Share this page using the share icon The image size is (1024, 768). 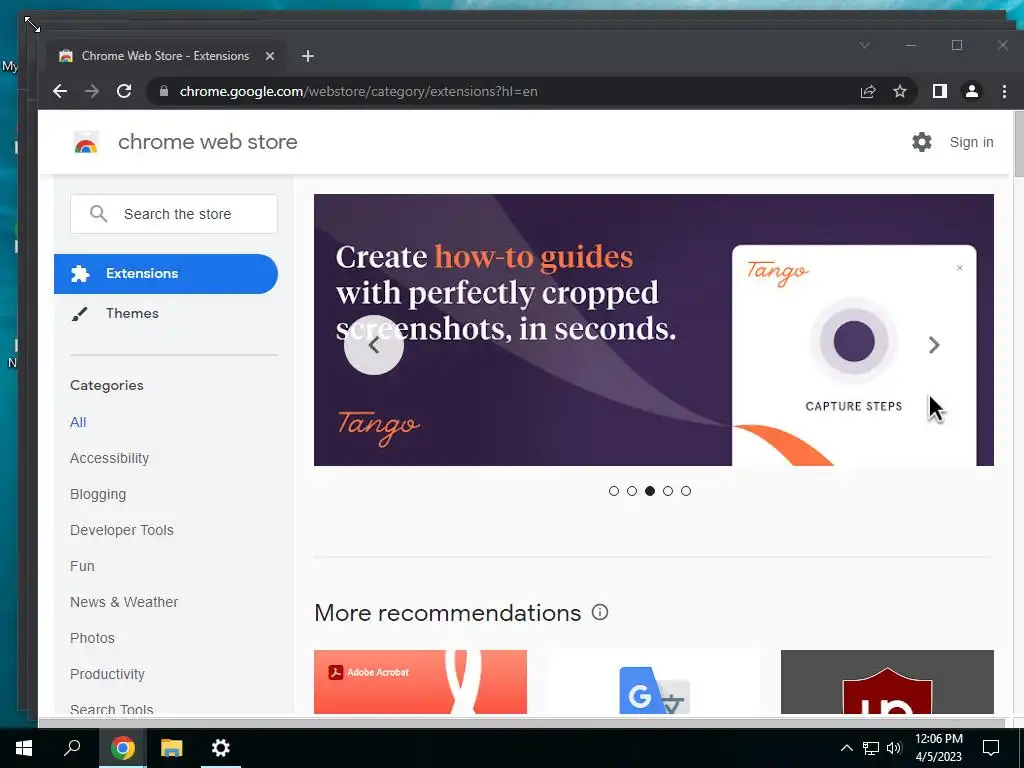pyautogui.click(x=868, y=91)
